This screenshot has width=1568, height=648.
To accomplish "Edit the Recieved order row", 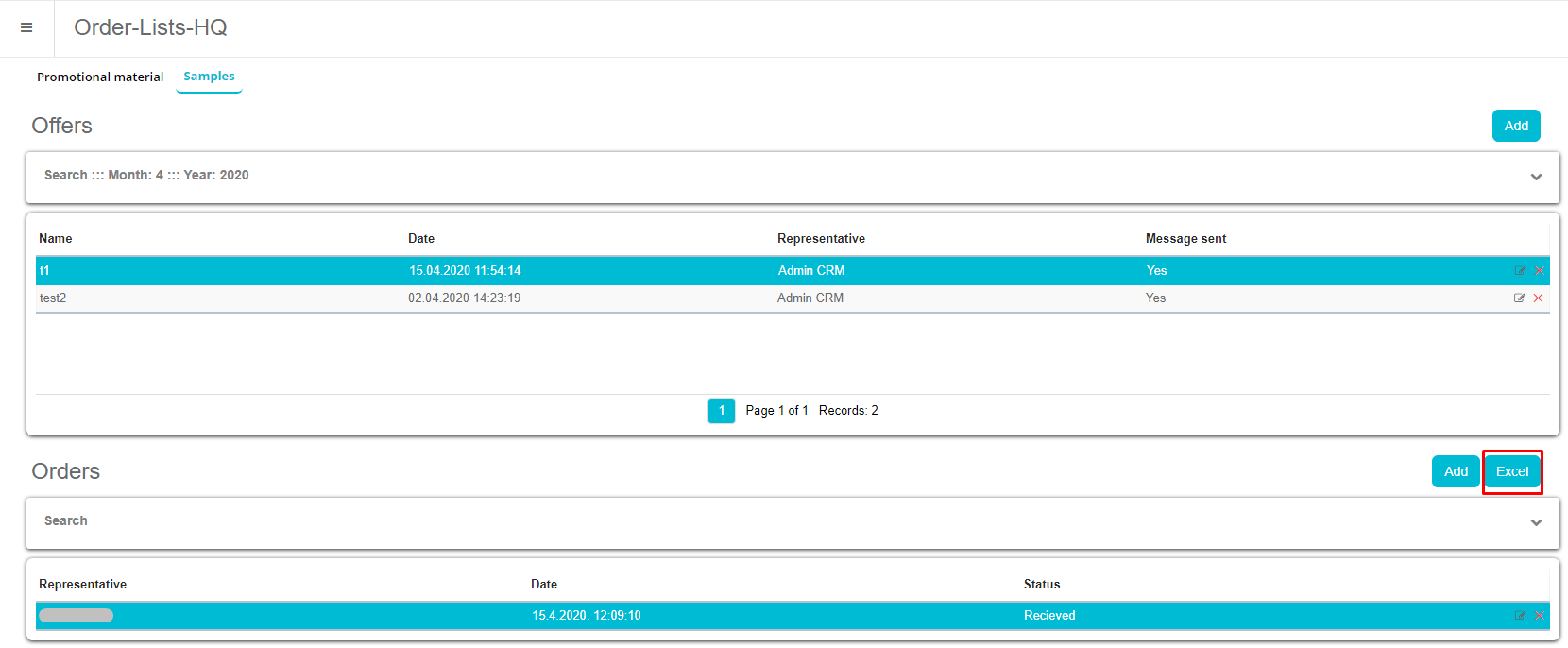I will [x=1520, y=616].
